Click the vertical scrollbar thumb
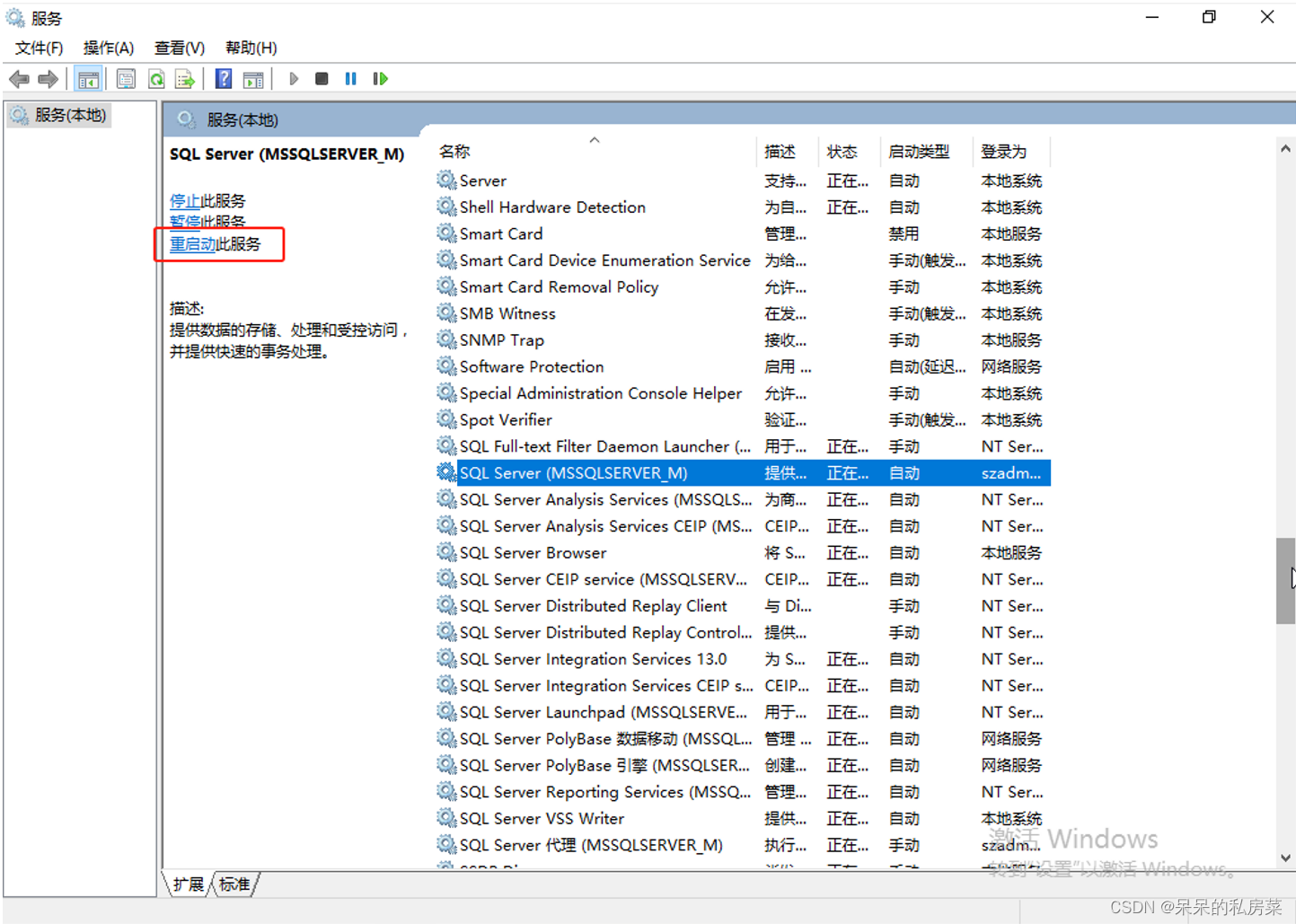 (1285, 580)
